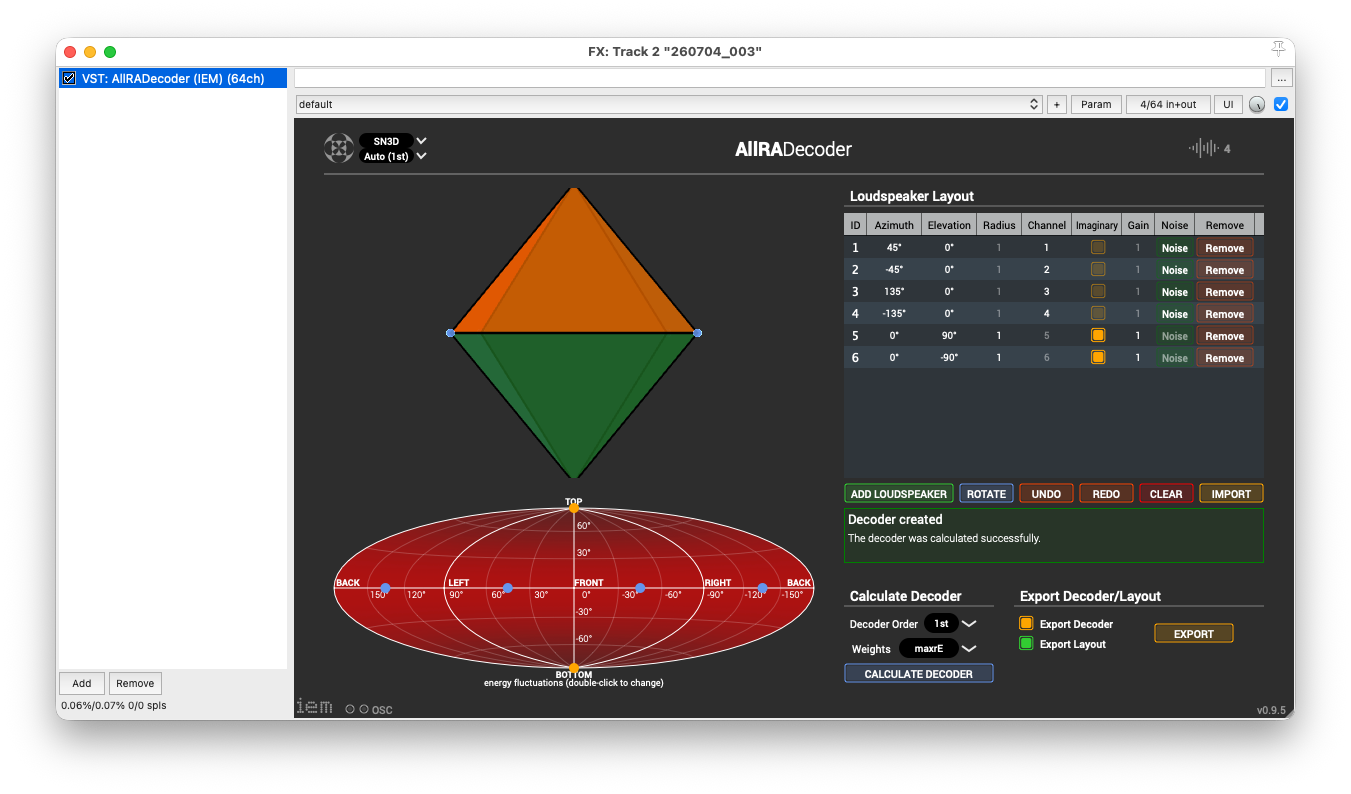Click the Ambisonics normalization icon beside SN3D

(338, 148)
